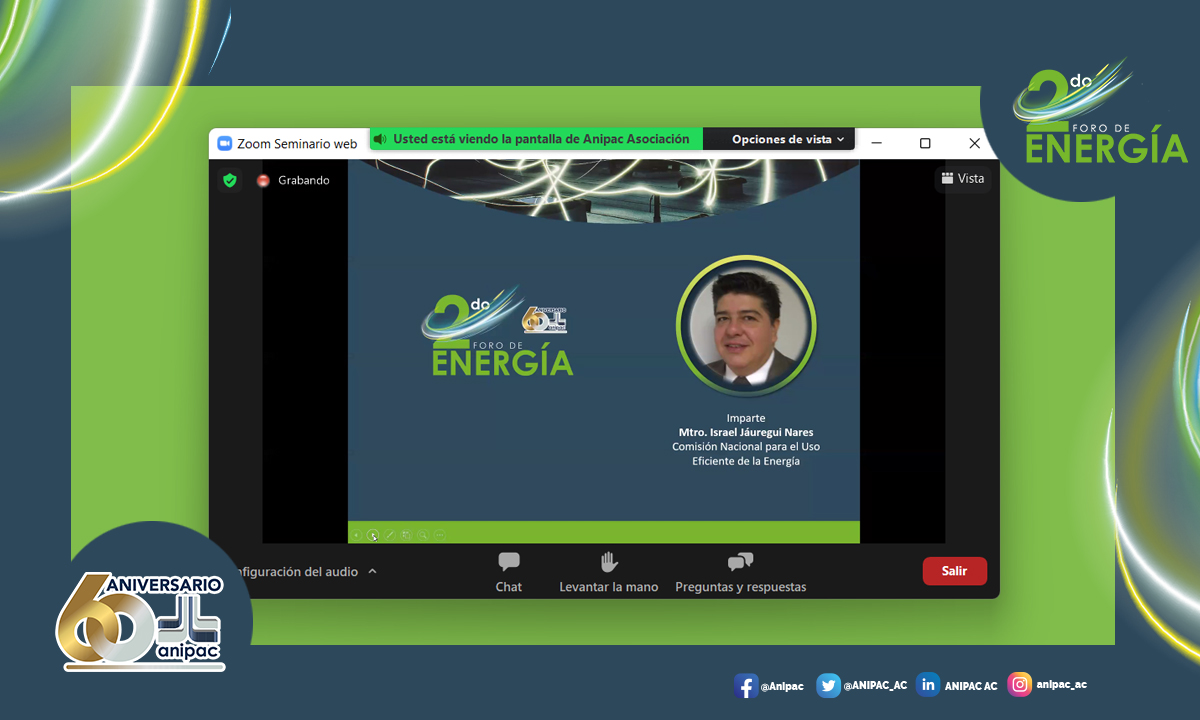Click the 2do Foro de Energía logo on slide
Viewport: 1200px width, 720px height.
point(497,332)
